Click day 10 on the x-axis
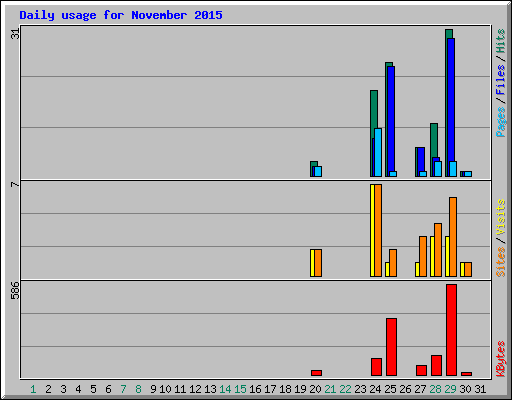The height and width of the screenshot is (400, 512). coord(165,389)
